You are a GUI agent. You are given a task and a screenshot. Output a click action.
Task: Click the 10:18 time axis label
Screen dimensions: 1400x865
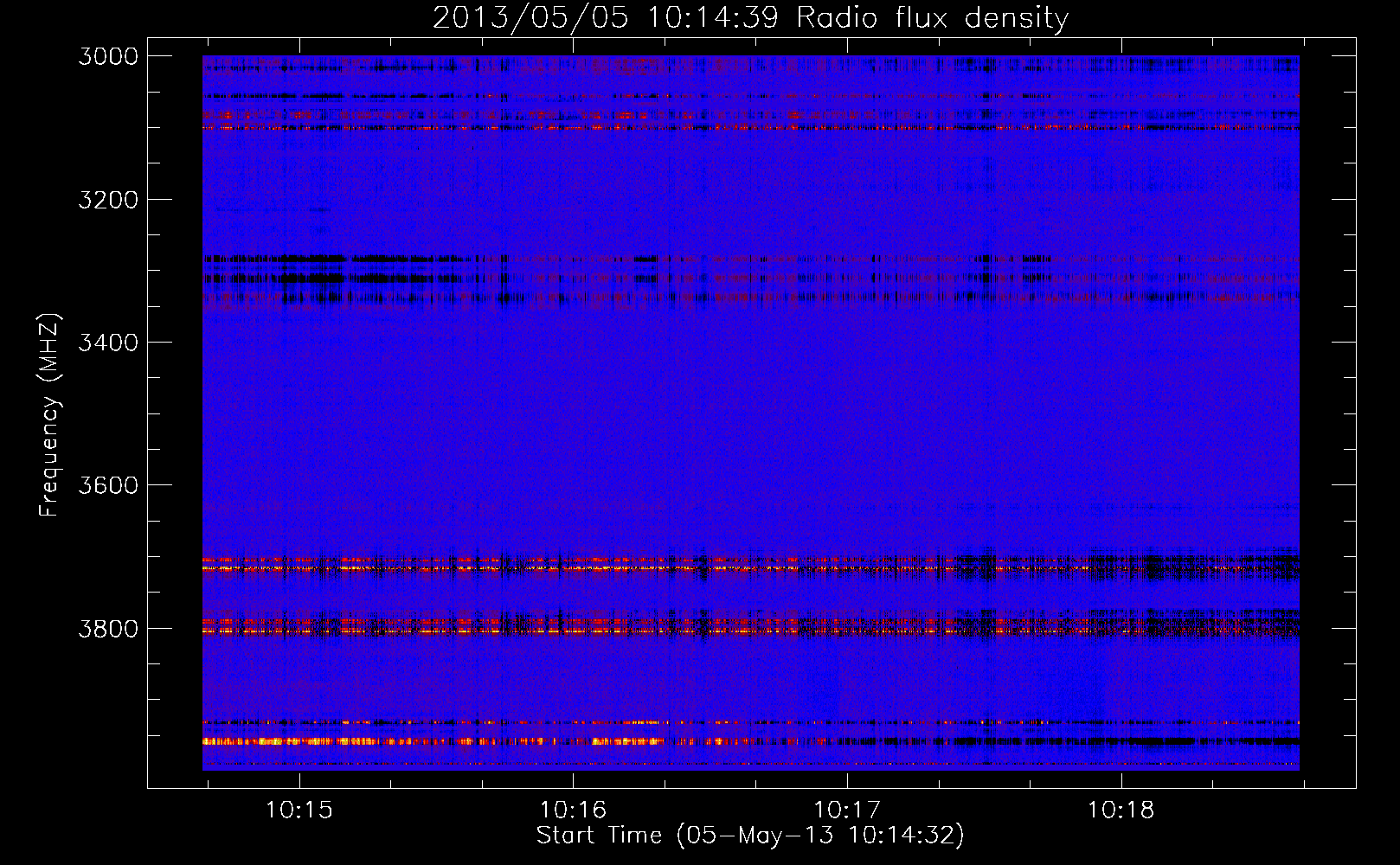(1121, 810)
